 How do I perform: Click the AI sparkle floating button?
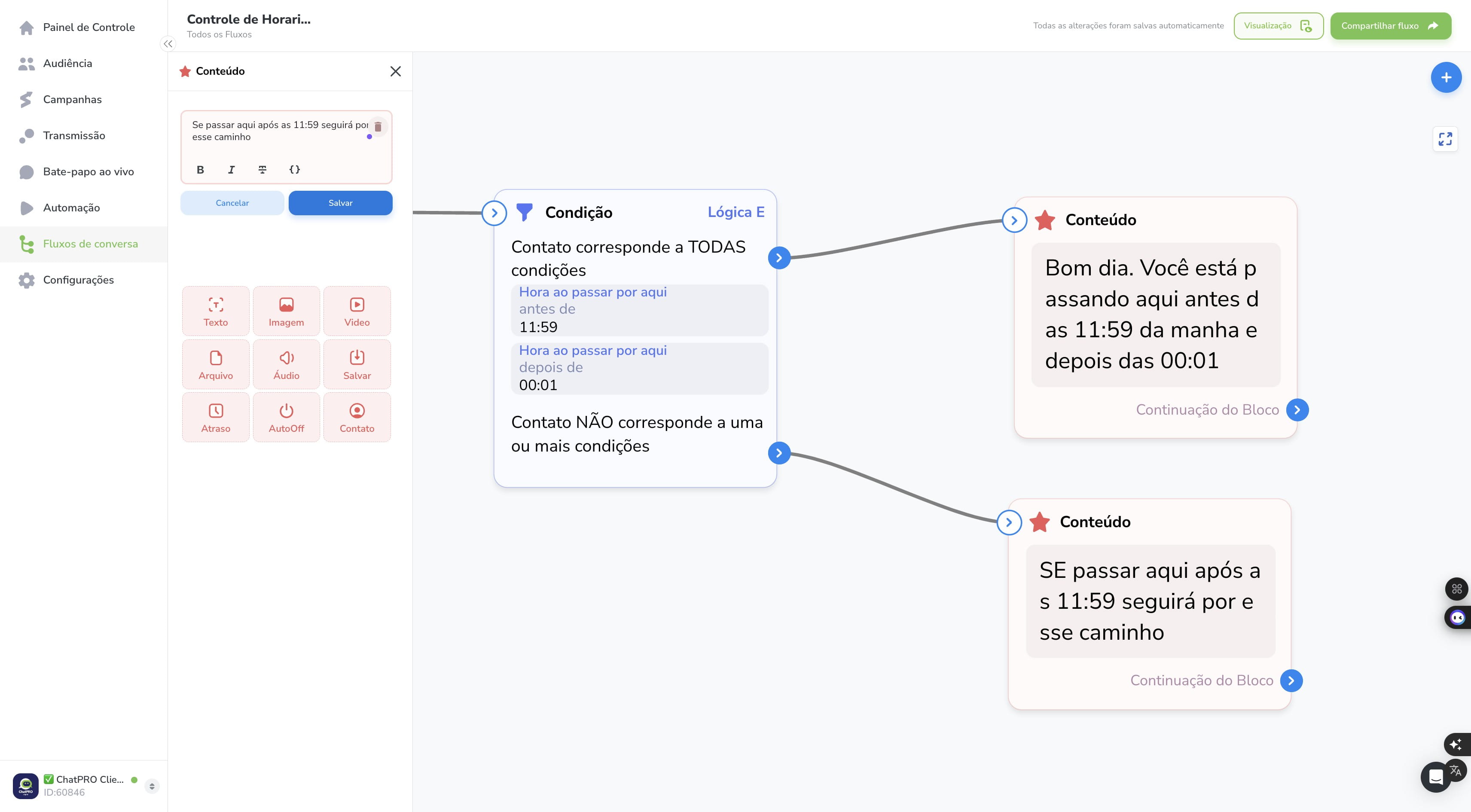(x=1456, y=744)
